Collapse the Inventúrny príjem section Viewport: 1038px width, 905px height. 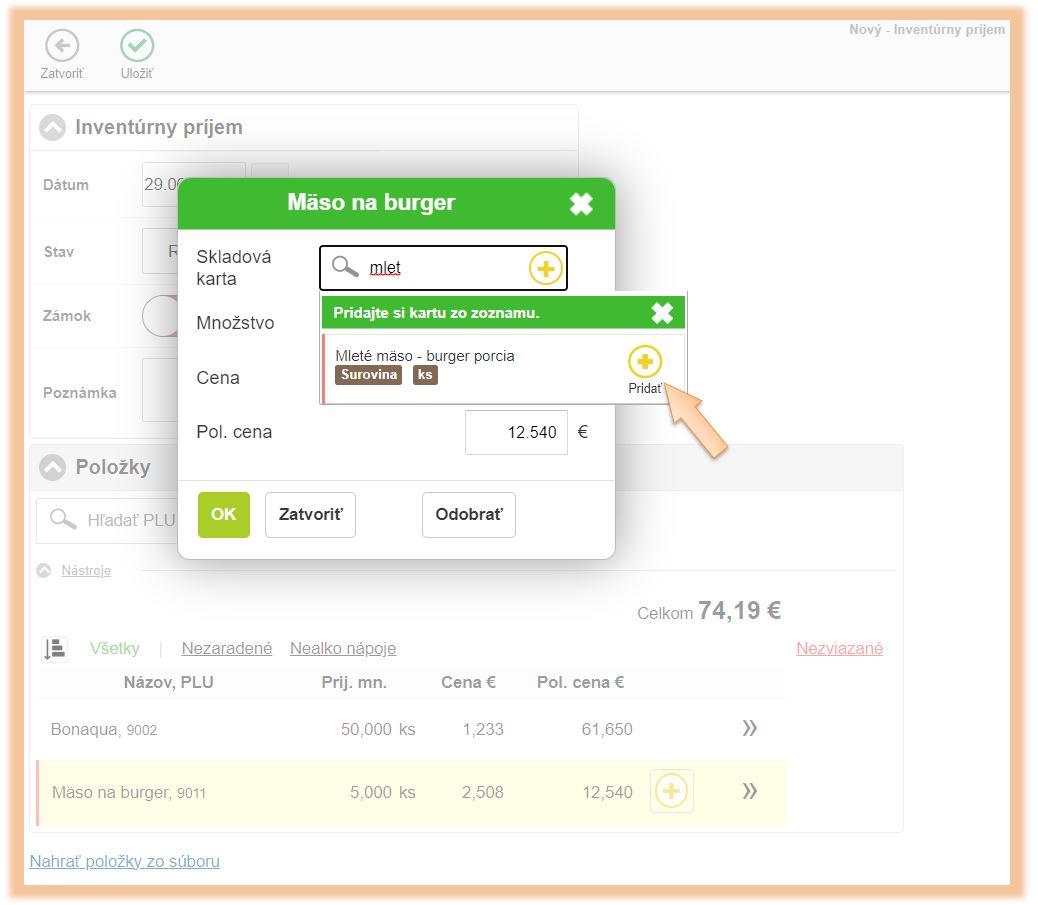tap(52, 128)
